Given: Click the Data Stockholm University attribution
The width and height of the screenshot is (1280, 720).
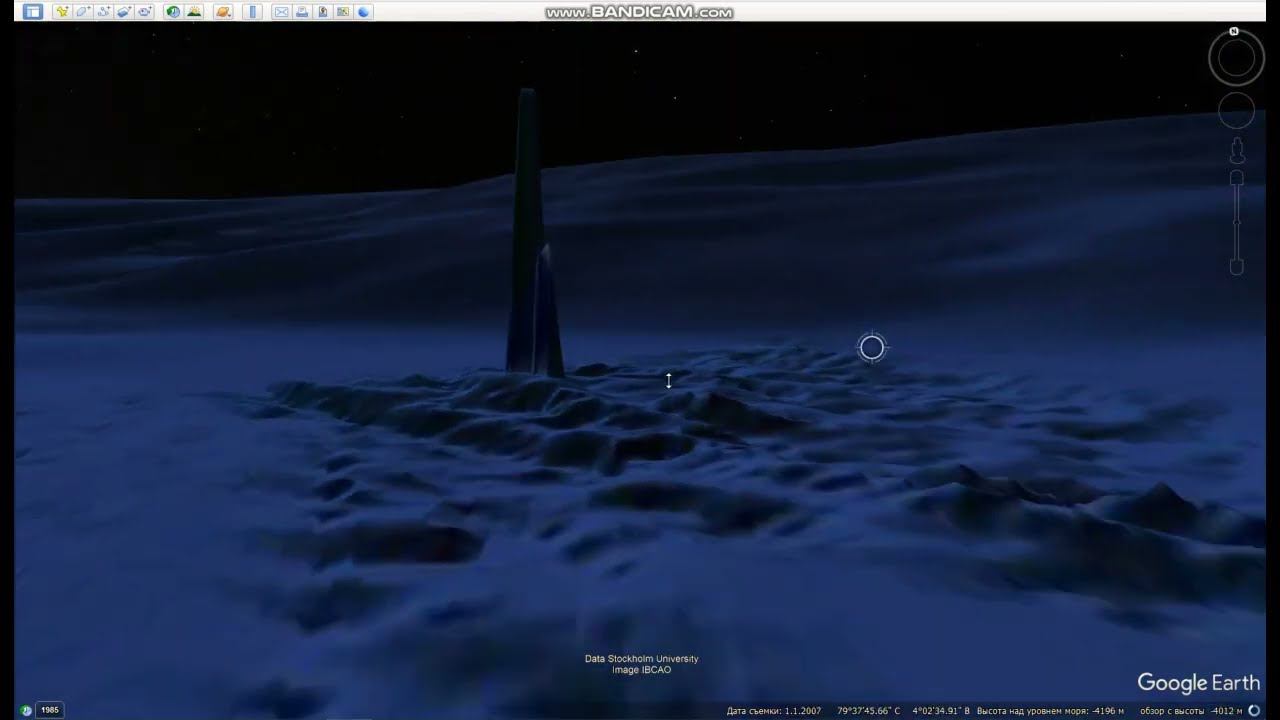Looking at the screenshot, I should (x=641, y=659).
